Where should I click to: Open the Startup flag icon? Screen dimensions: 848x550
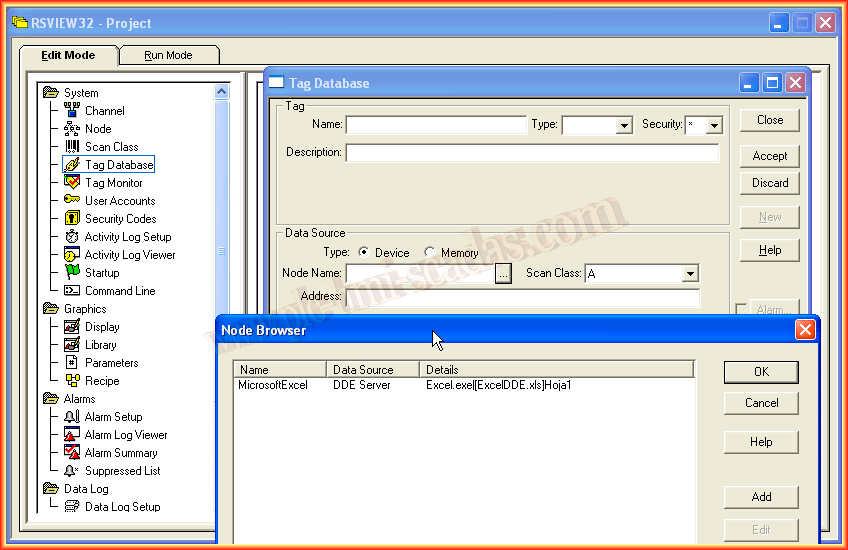[72, 273]
